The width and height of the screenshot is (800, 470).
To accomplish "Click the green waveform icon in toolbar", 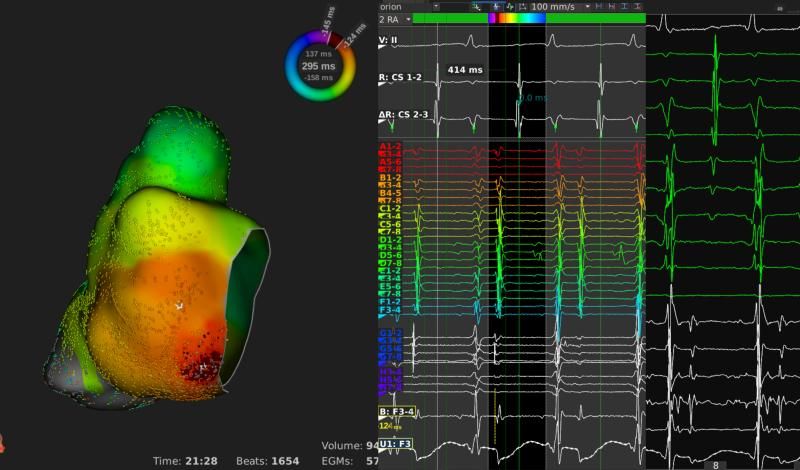I will coord(509,6).
